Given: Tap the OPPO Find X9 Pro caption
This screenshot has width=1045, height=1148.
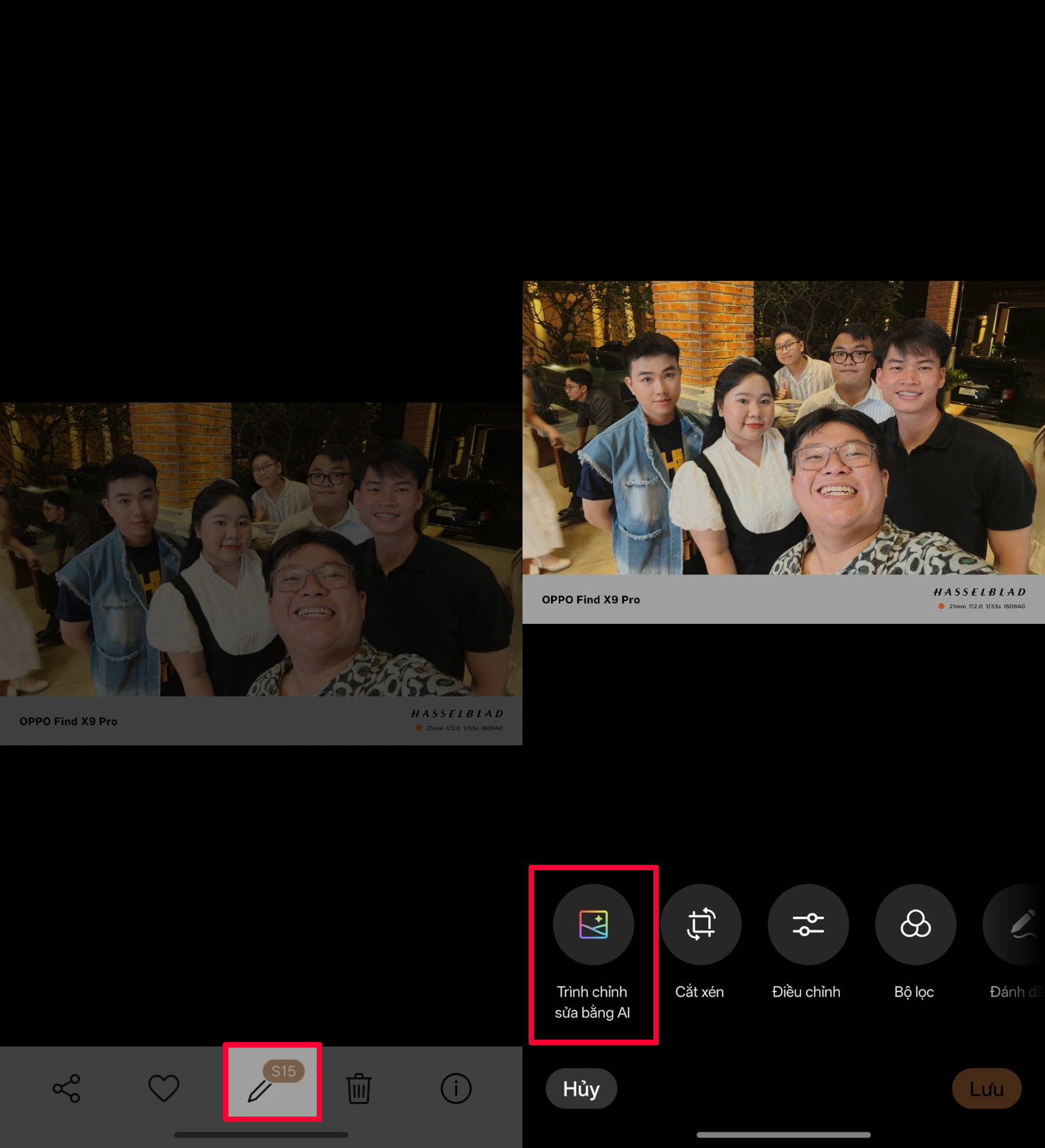Looking at the screenshot, I should pyautogui.click(x=590, y=599).
